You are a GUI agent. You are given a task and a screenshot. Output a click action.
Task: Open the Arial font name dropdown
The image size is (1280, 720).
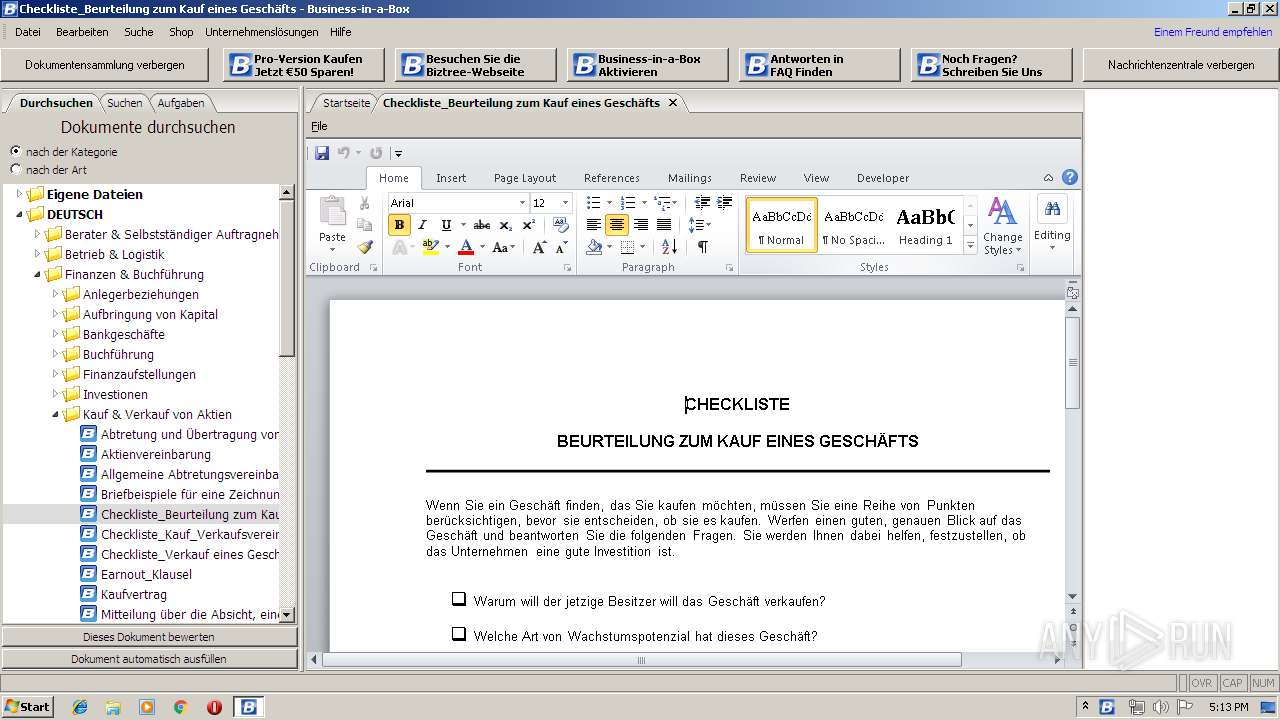coord(522,203)
